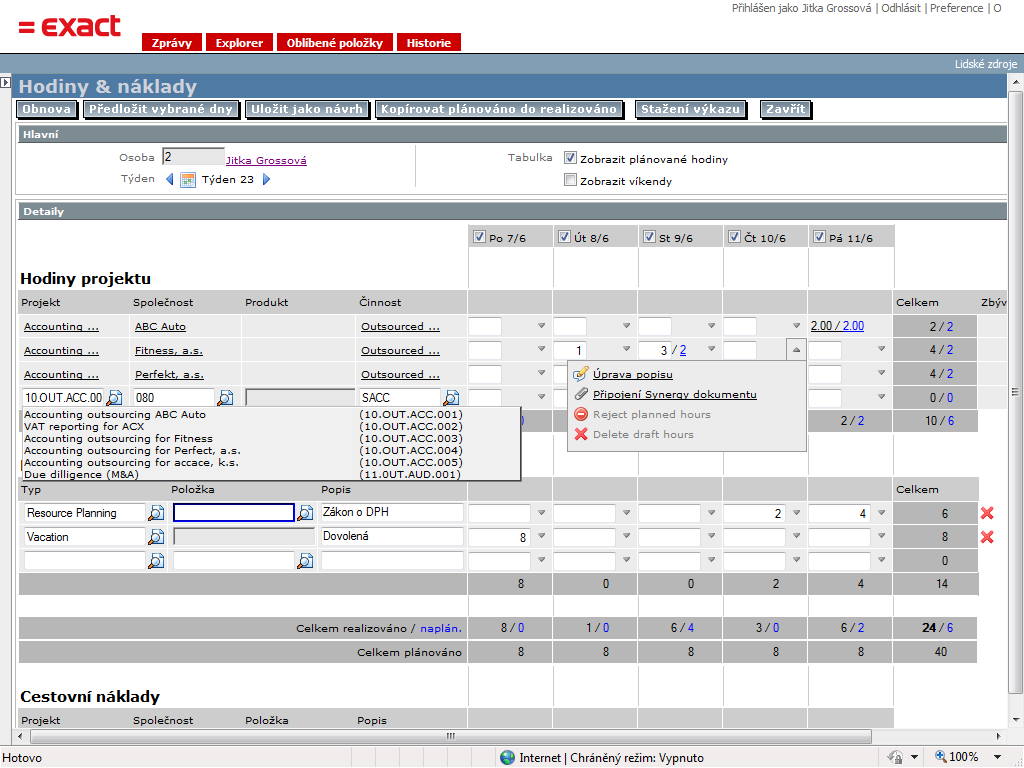Uncheck the Pá 11/6 day checkbox
The height and width of the screenshot is (768, 1024).
[x=819, y=237]
